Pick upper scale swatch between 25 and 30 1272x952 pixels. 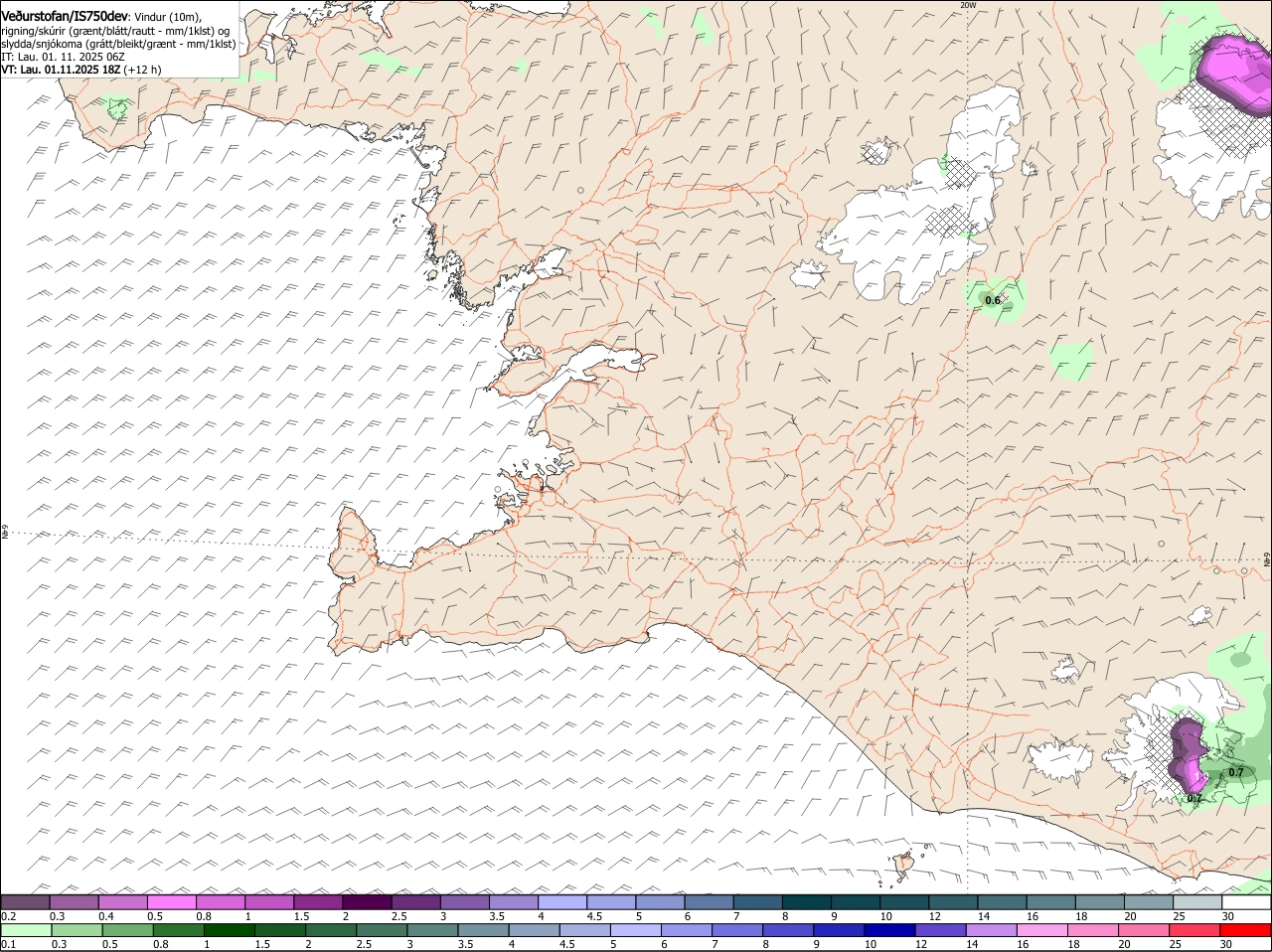(x=1198, y=902)
